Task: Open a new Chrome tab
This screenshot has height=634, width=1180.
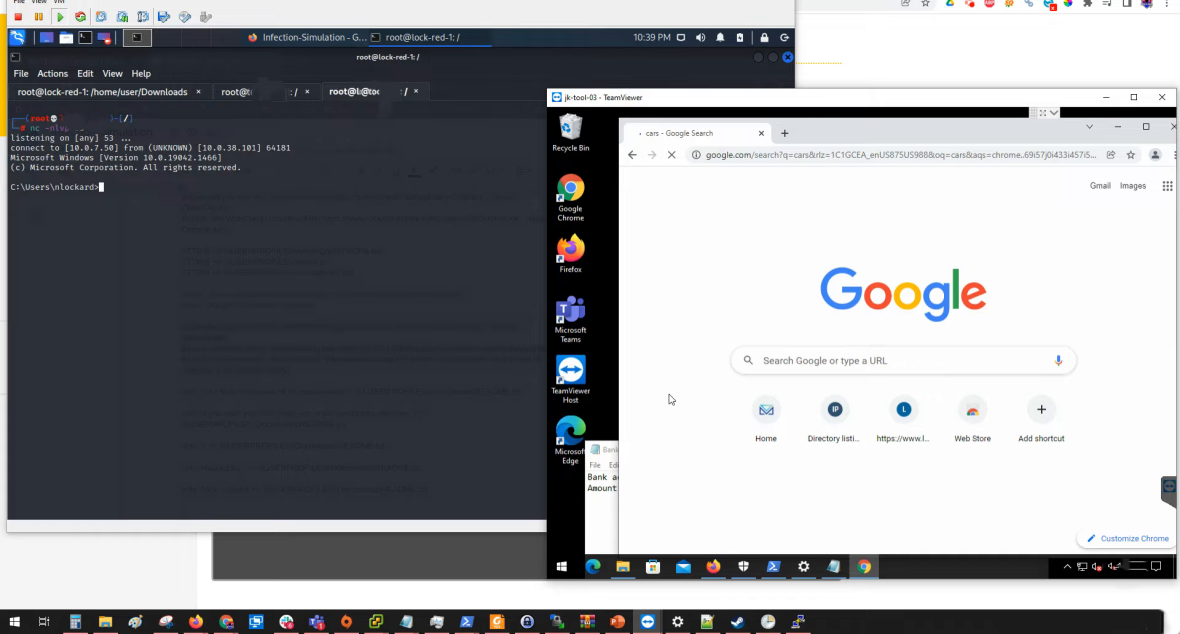Action: (784, 133)
